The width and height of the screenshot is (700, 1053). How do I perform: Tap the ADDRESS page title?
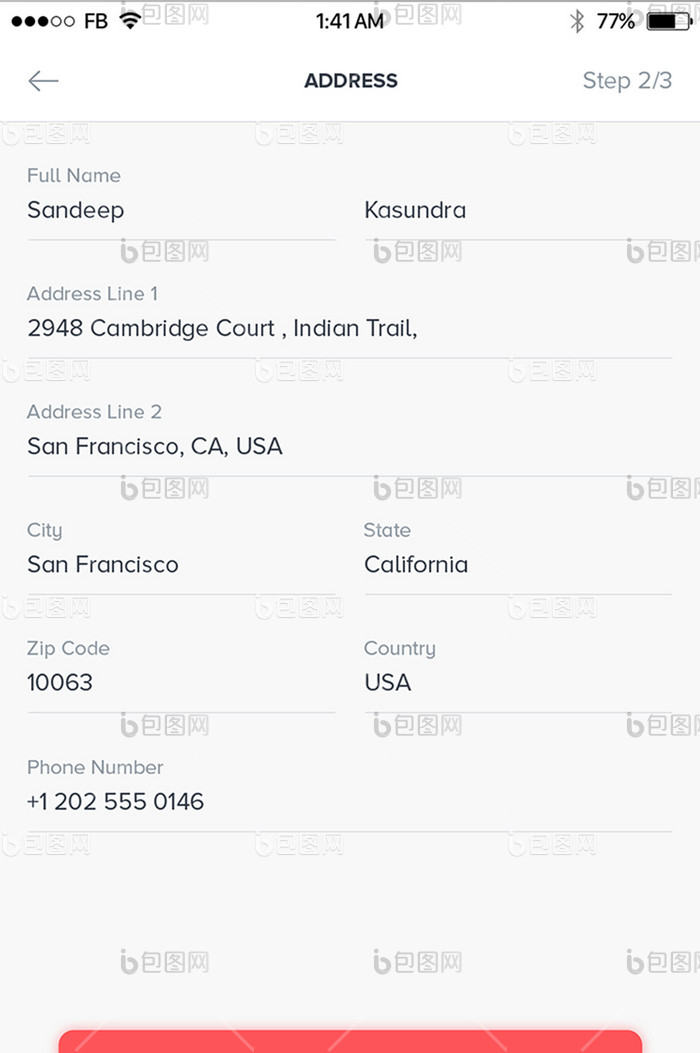351,81
